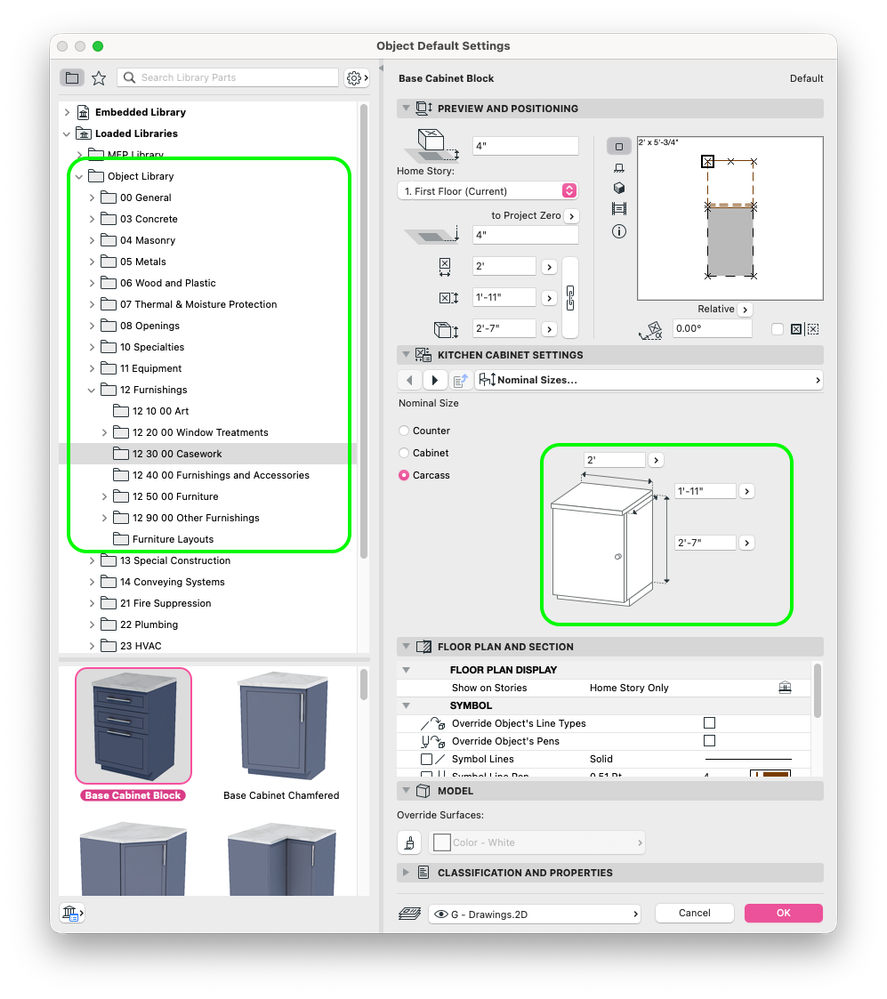The image size is (887, 999).
Task: Pick the Base Cabinet Chamfered thumbnail
Action: [x=281, y=726]
